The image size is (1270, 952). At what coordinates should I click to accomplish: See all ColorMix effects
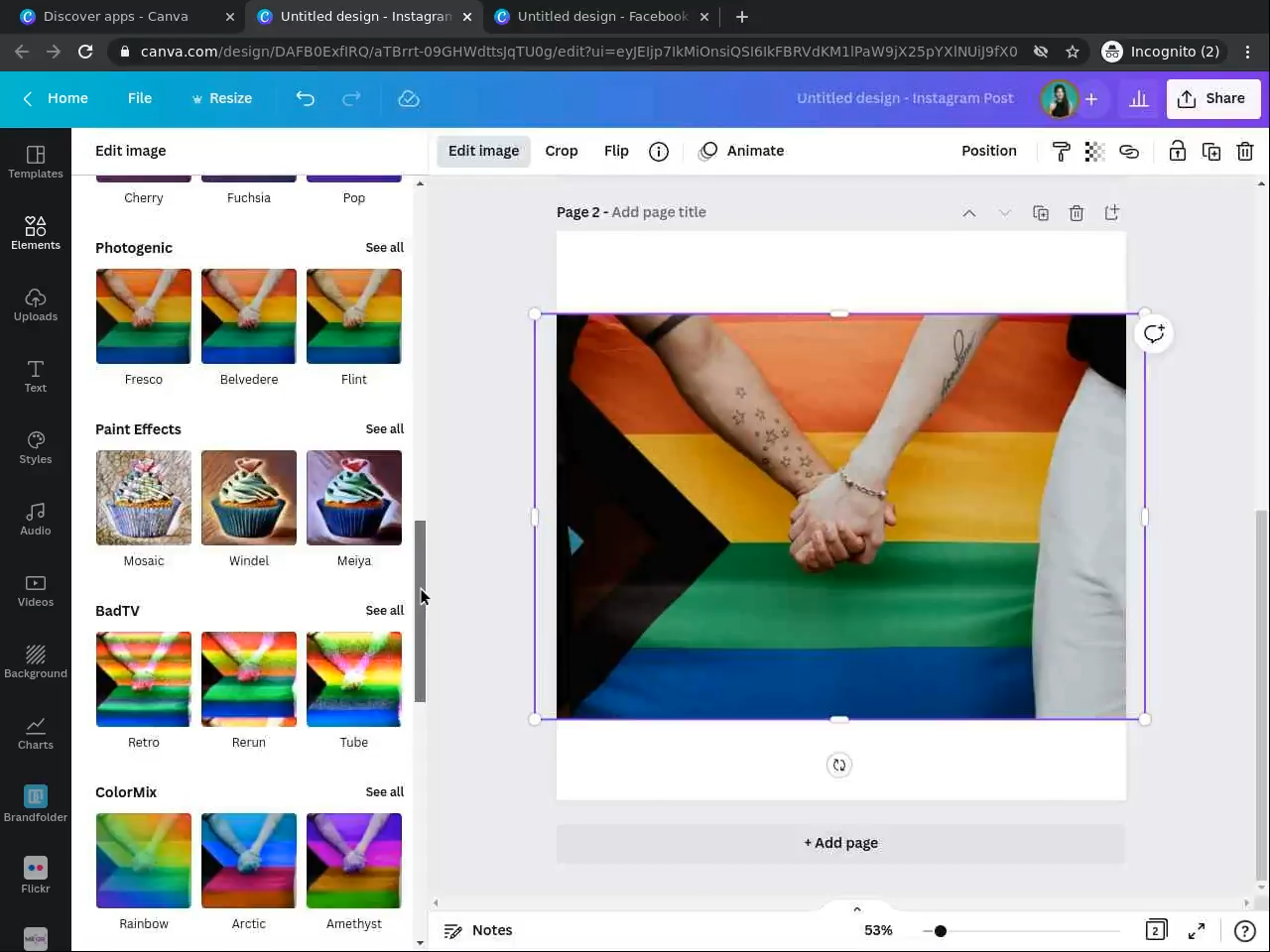click(x=385, y=792)
